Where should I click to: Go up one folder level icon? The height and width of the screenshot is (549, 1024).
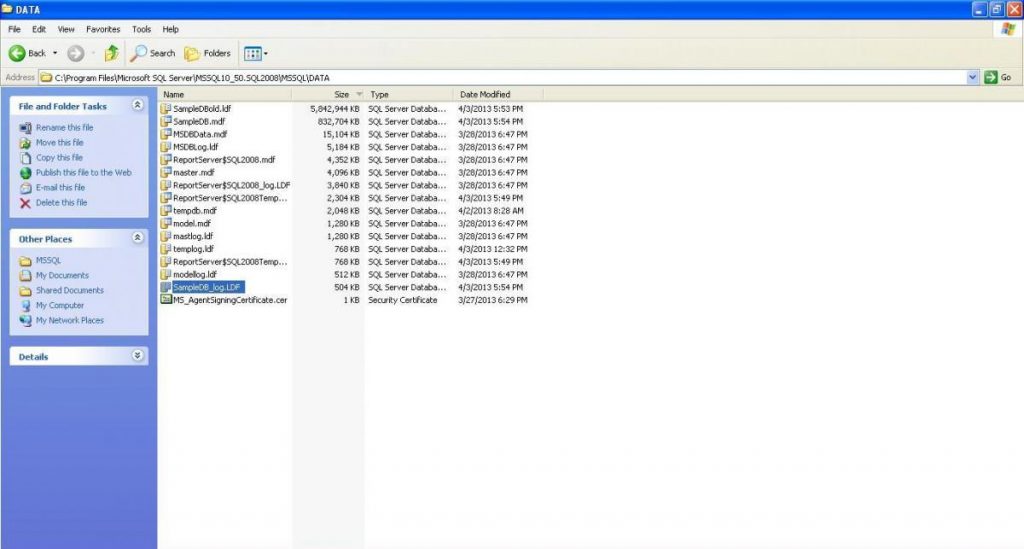point(112,54)
